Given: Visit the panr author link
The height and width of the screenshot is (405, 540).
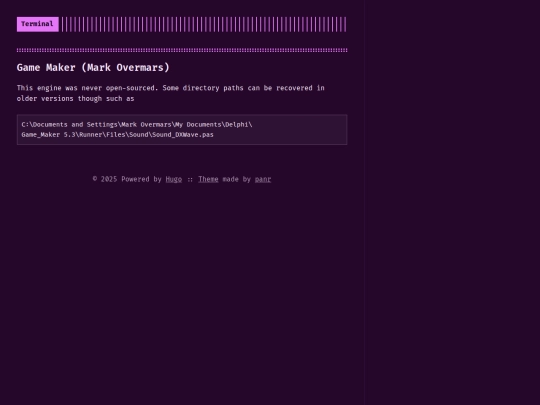Looking at the screenshot, I should click(263, 179).
